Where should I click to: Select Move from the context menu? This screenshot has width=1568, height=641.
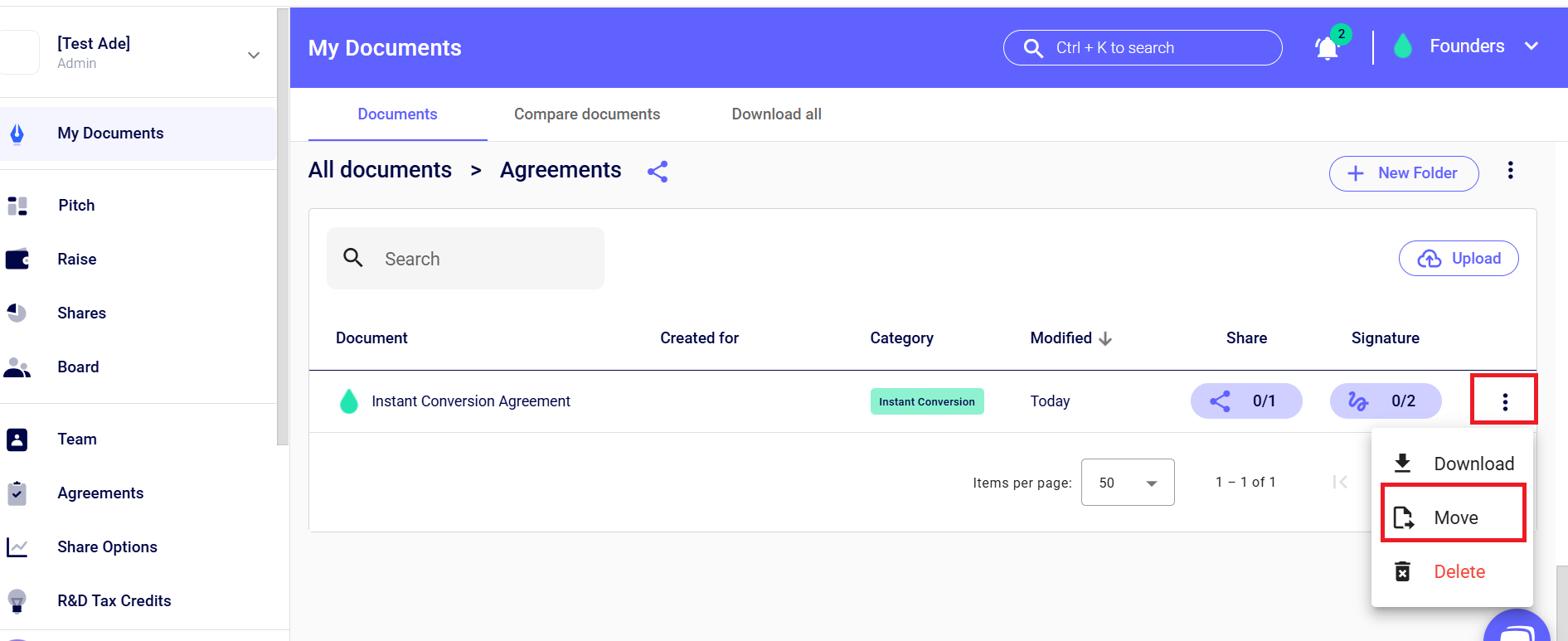click(x=1454, y=517)
